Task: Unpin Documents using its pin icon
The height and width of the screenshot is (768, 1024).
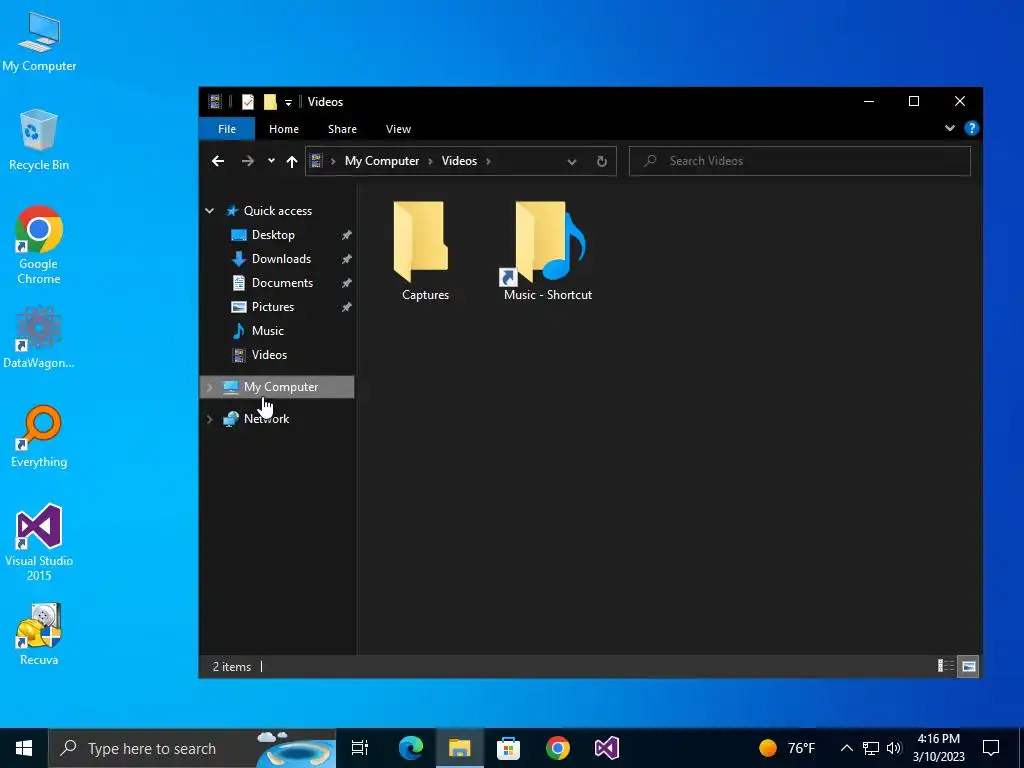Action: [x=346, y=283]
